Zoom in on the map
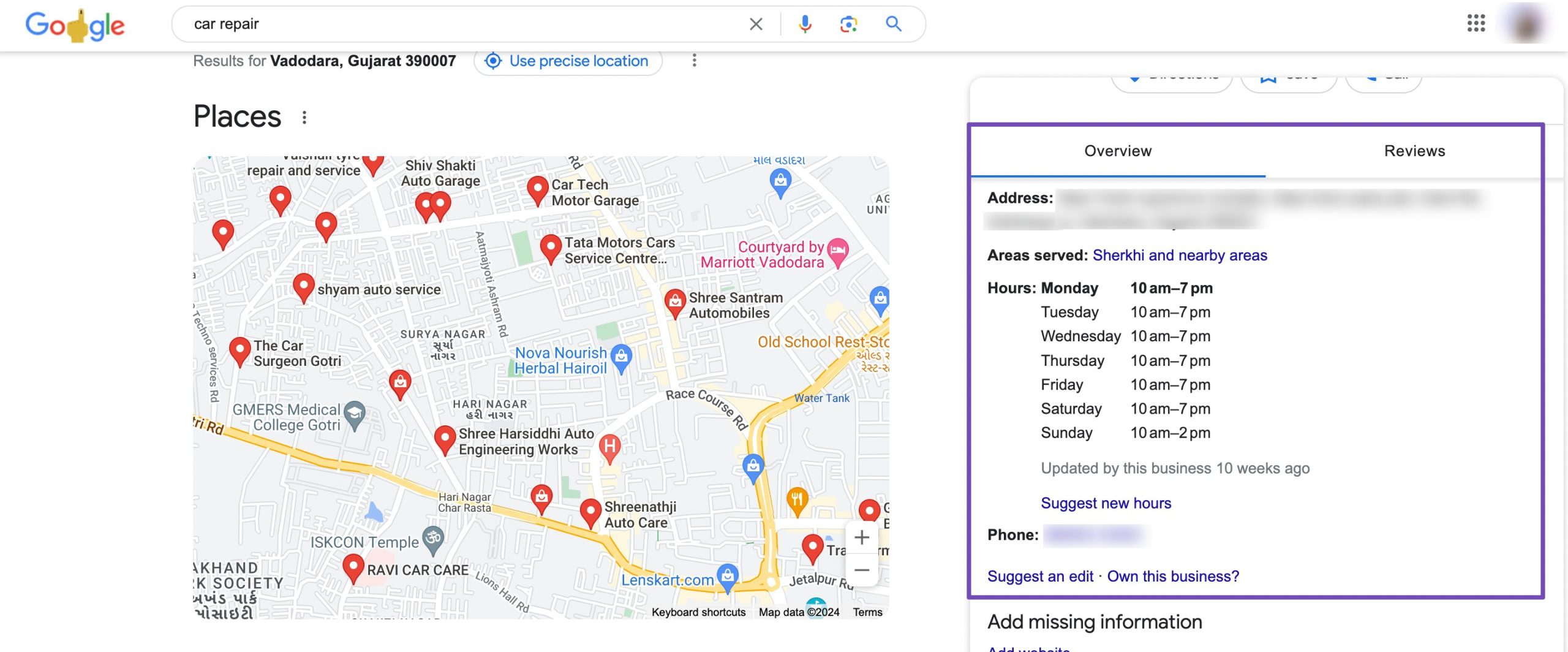Screen dimensions: 1568x652 (862, 537)
